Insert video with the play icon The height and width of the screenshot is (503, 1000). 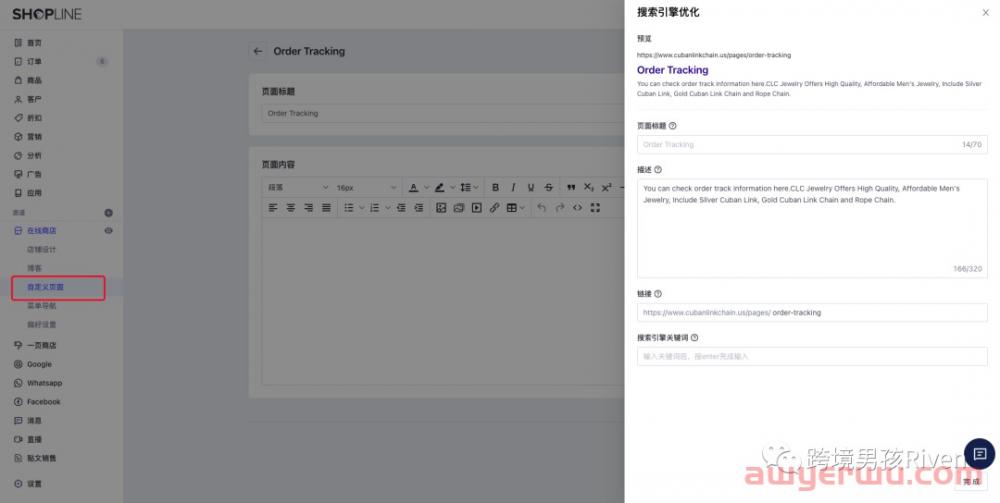476,208
